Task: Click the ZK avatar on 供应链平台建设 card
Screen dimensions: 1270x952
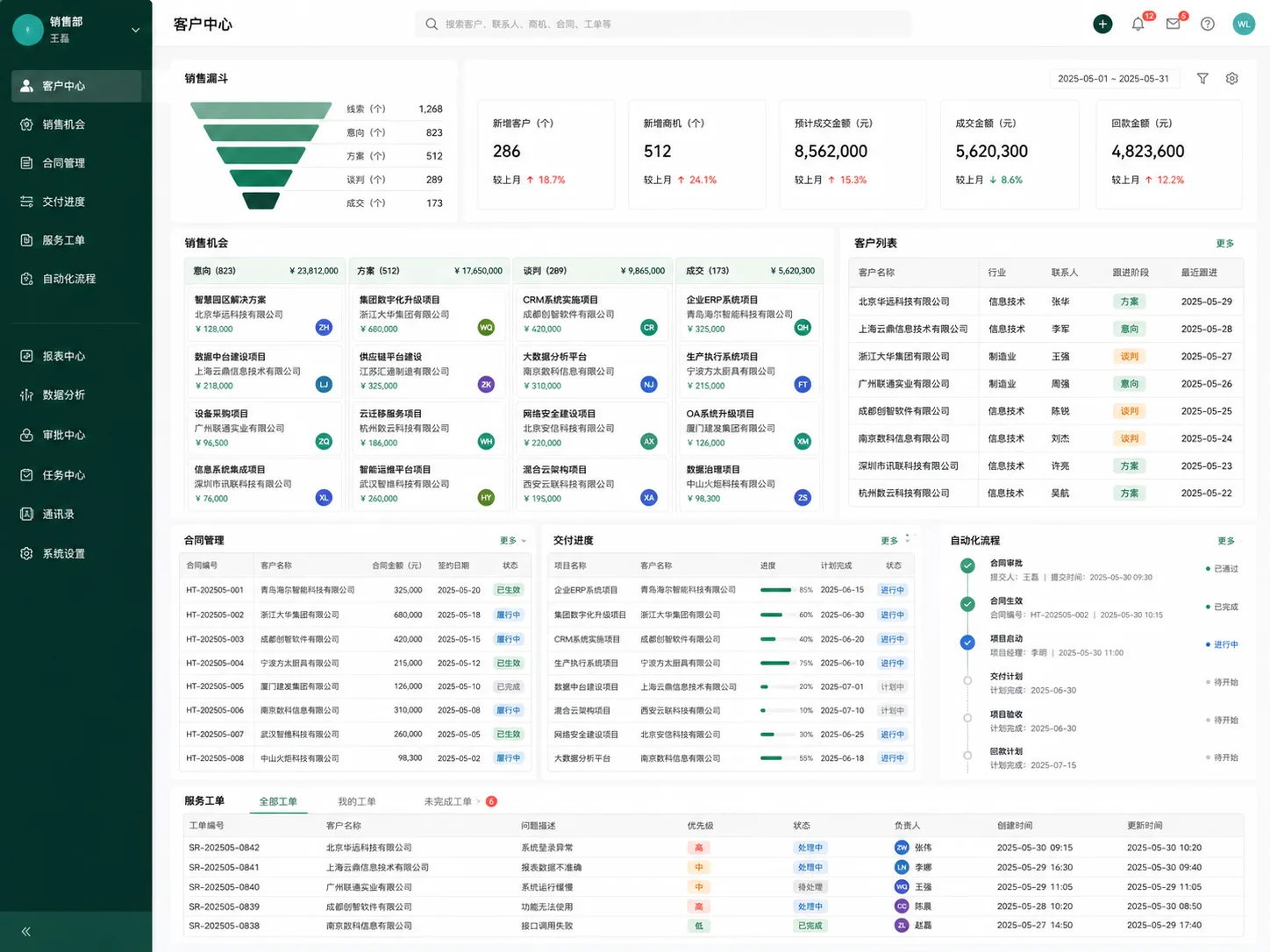Action: coord(486,385)
